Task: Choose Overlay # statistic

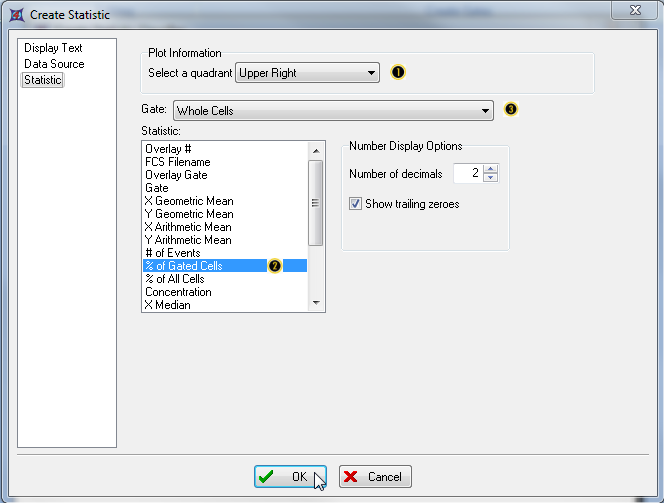Action: tap(225, 149)
